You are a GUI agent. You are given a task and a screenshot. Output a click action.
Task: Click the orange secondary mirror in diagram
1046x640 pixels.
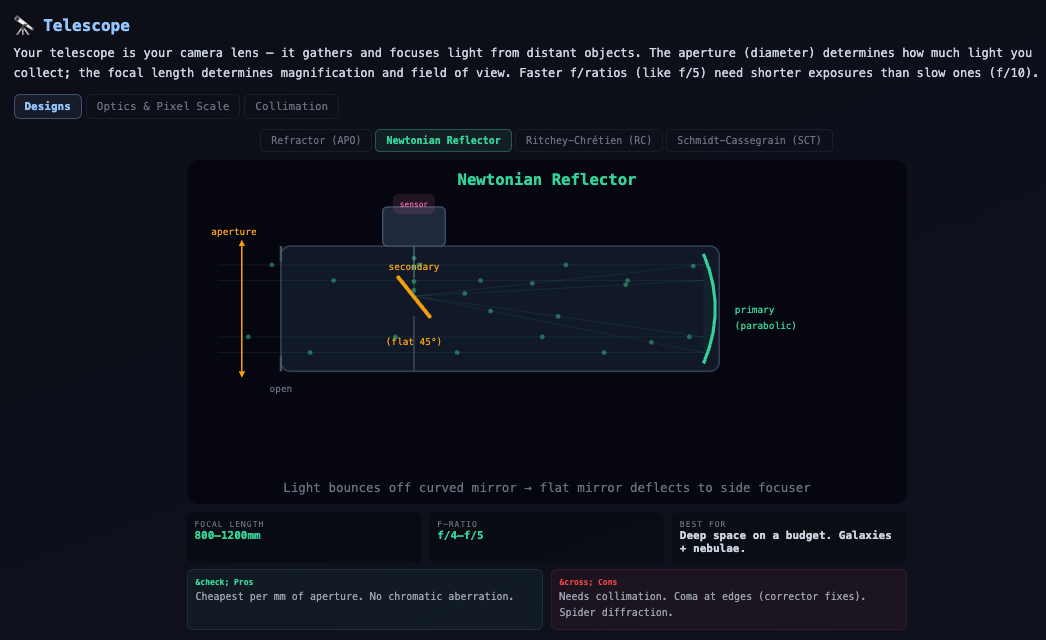click(413, 297)
